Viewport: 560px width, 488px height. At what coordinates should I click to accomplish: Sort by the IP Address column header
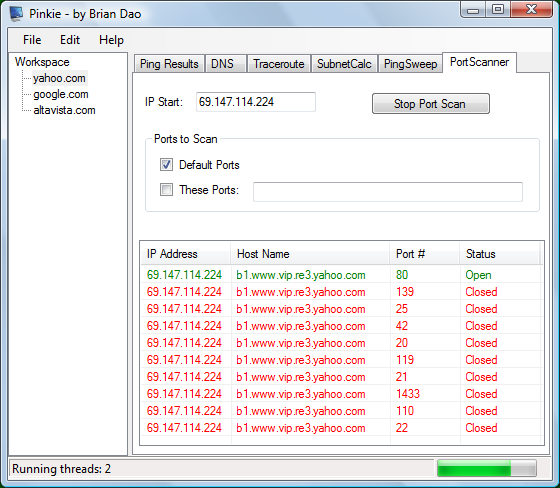tap(185, 254)
